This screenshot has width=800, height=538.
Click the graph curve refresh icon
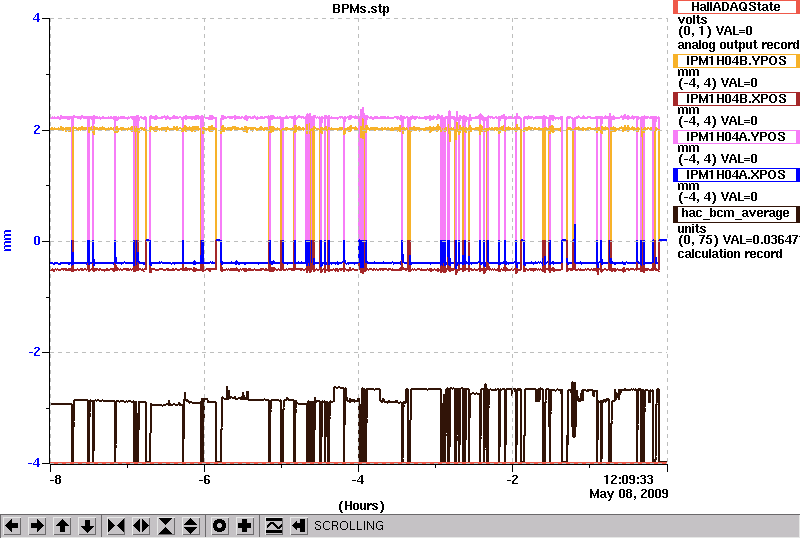click(x=274, y=526)
